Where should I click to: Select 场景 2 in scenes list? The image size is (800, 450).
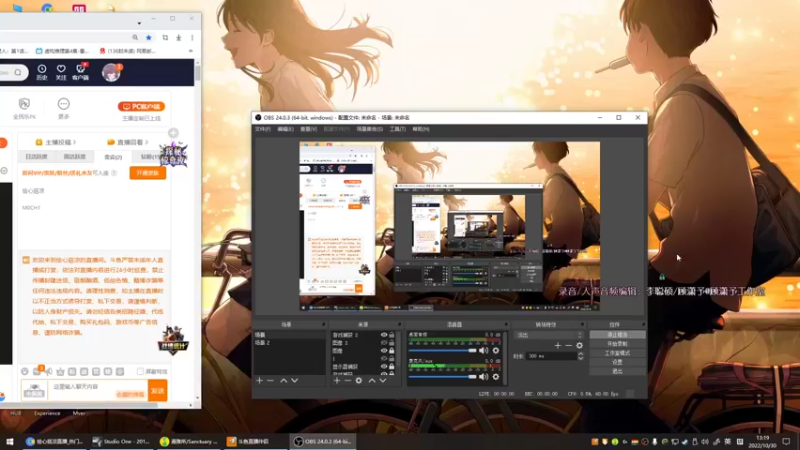289,343
